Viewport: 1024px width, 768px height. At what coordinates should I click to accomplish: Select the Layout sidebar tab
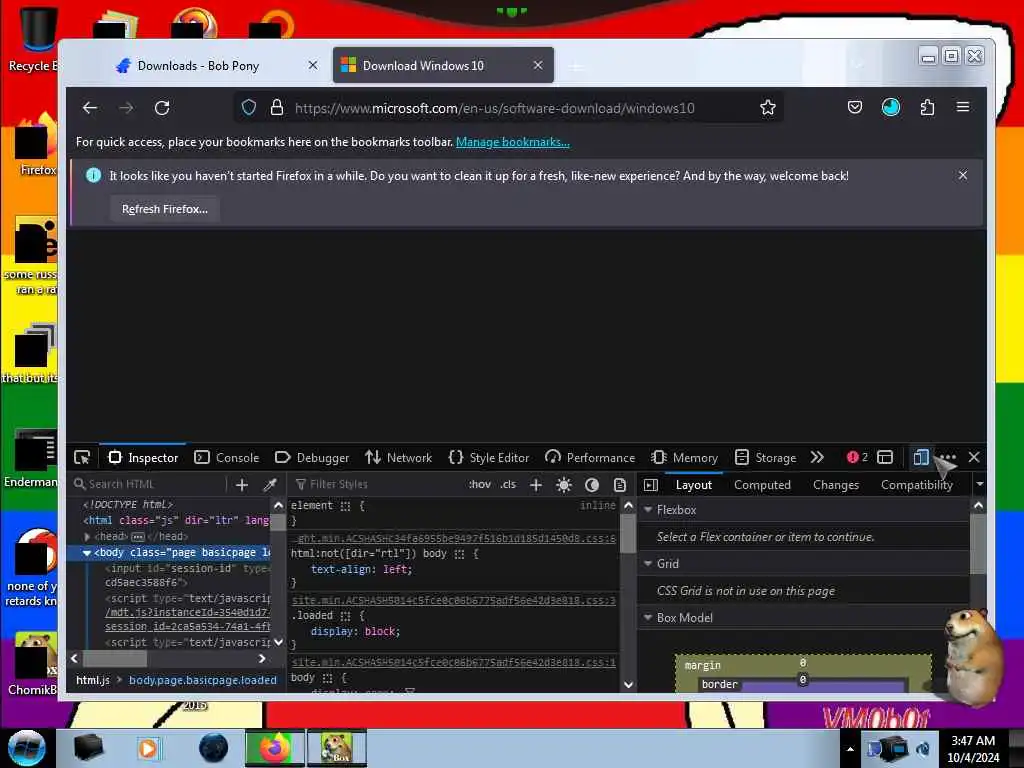coord(694,485)
